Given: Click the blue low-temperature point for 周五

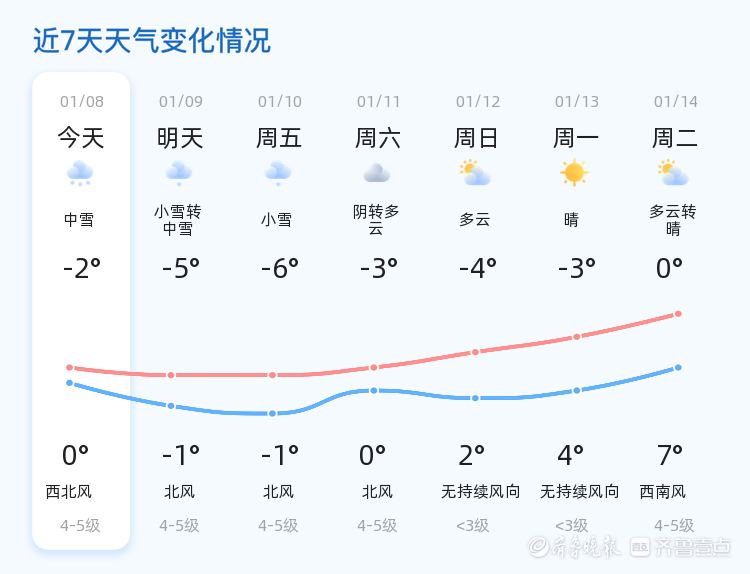Looking at the screenshot, I should (272, 413).
